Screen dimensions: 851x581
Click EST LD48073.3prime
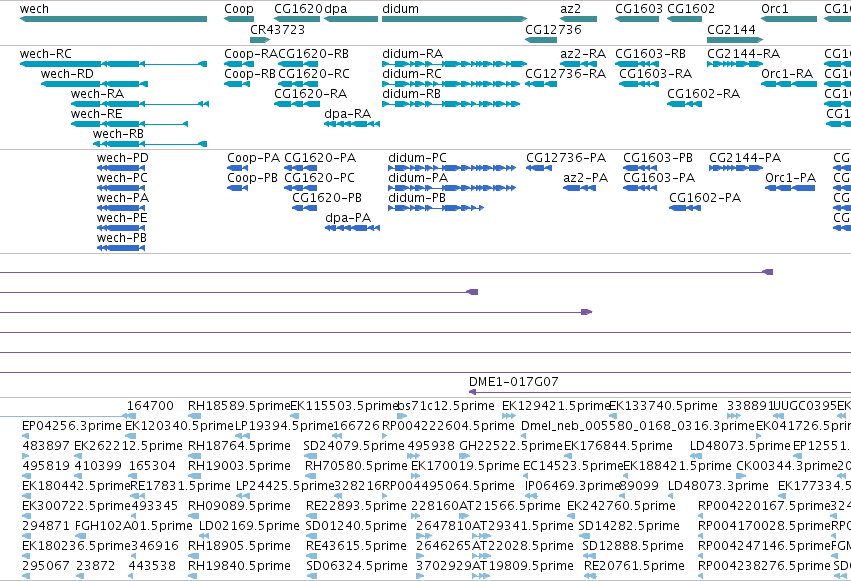718,486
